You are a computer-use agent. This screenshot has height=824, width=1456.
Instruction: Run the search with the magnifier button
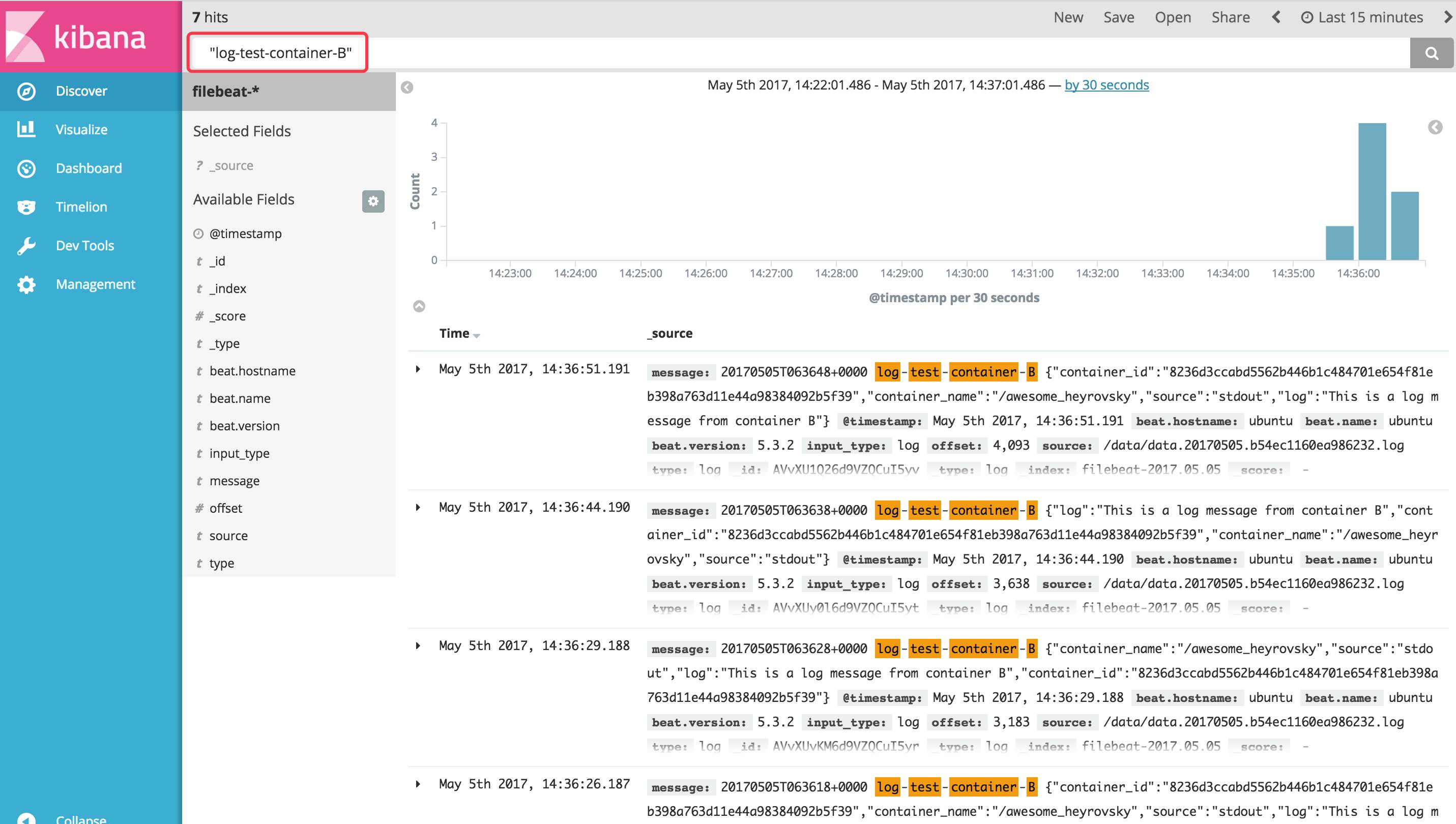1432,53
